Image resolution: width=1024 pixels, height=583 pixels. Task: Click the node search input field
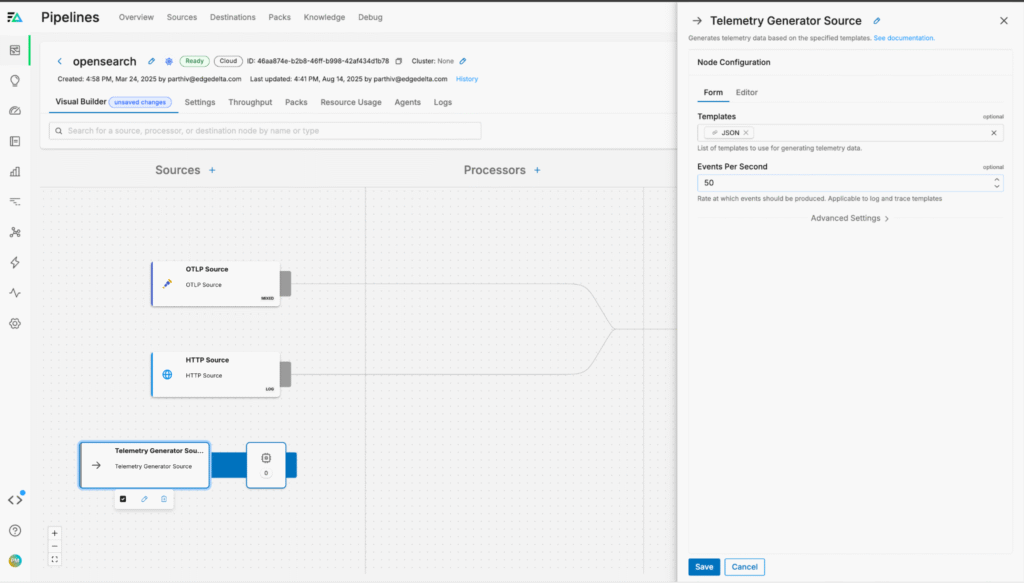(x=265, y=131)
